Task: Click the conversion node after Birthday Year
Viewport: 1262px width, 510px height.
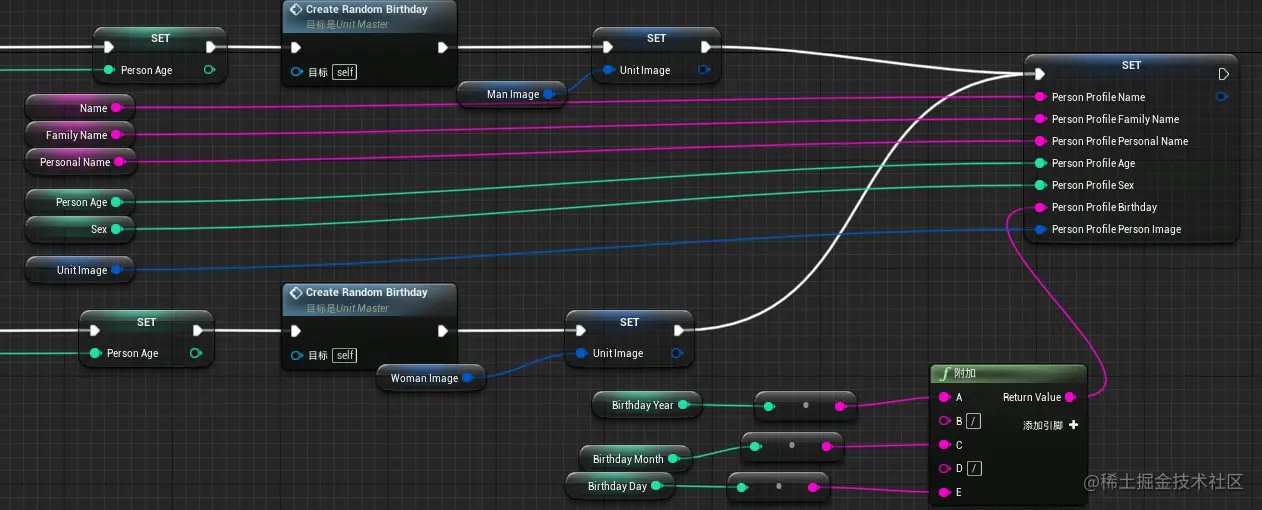Action: (x=805, y=406)
